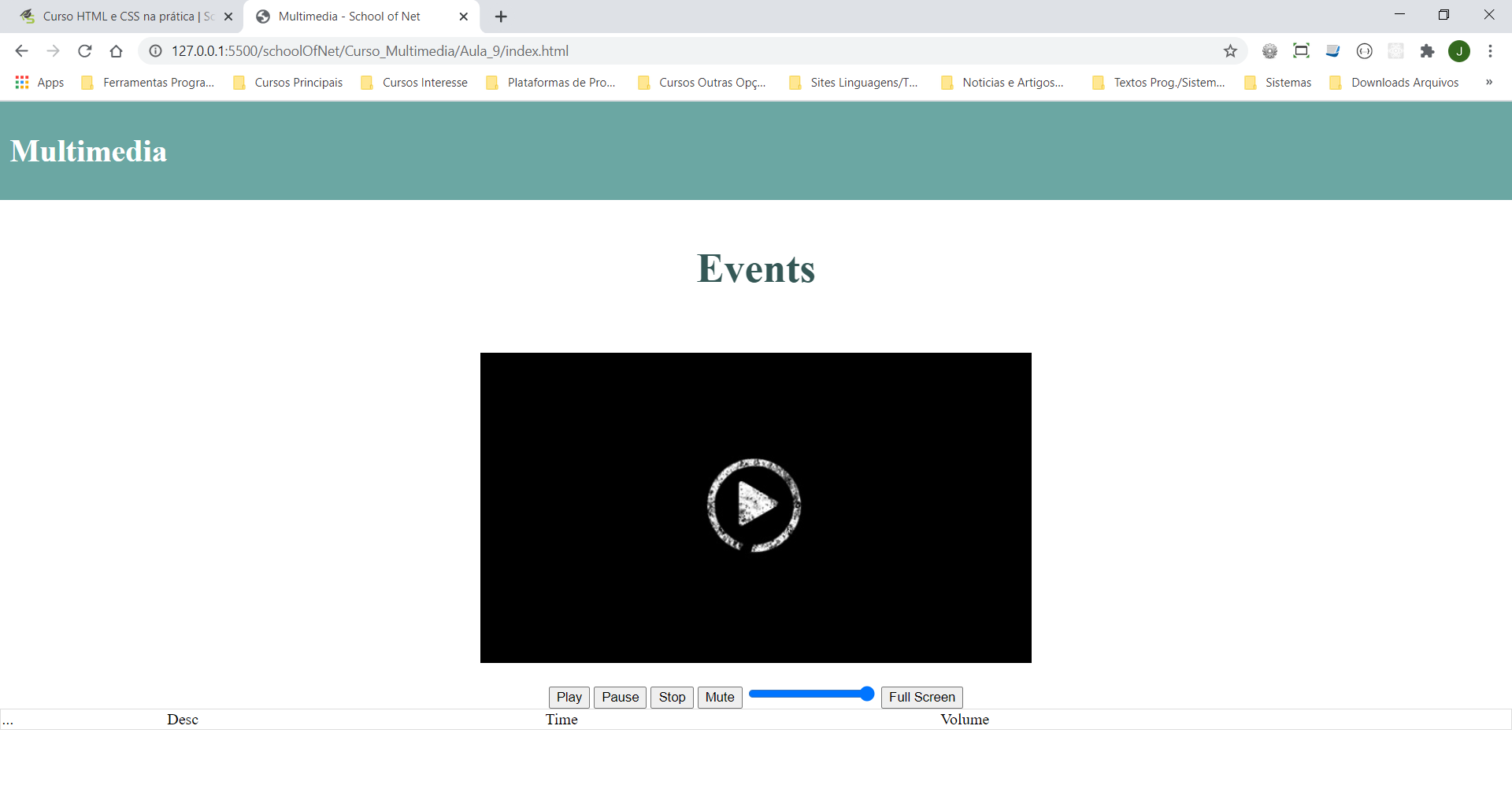
Task: Click the blue volume slider
Action: [811, 694]
